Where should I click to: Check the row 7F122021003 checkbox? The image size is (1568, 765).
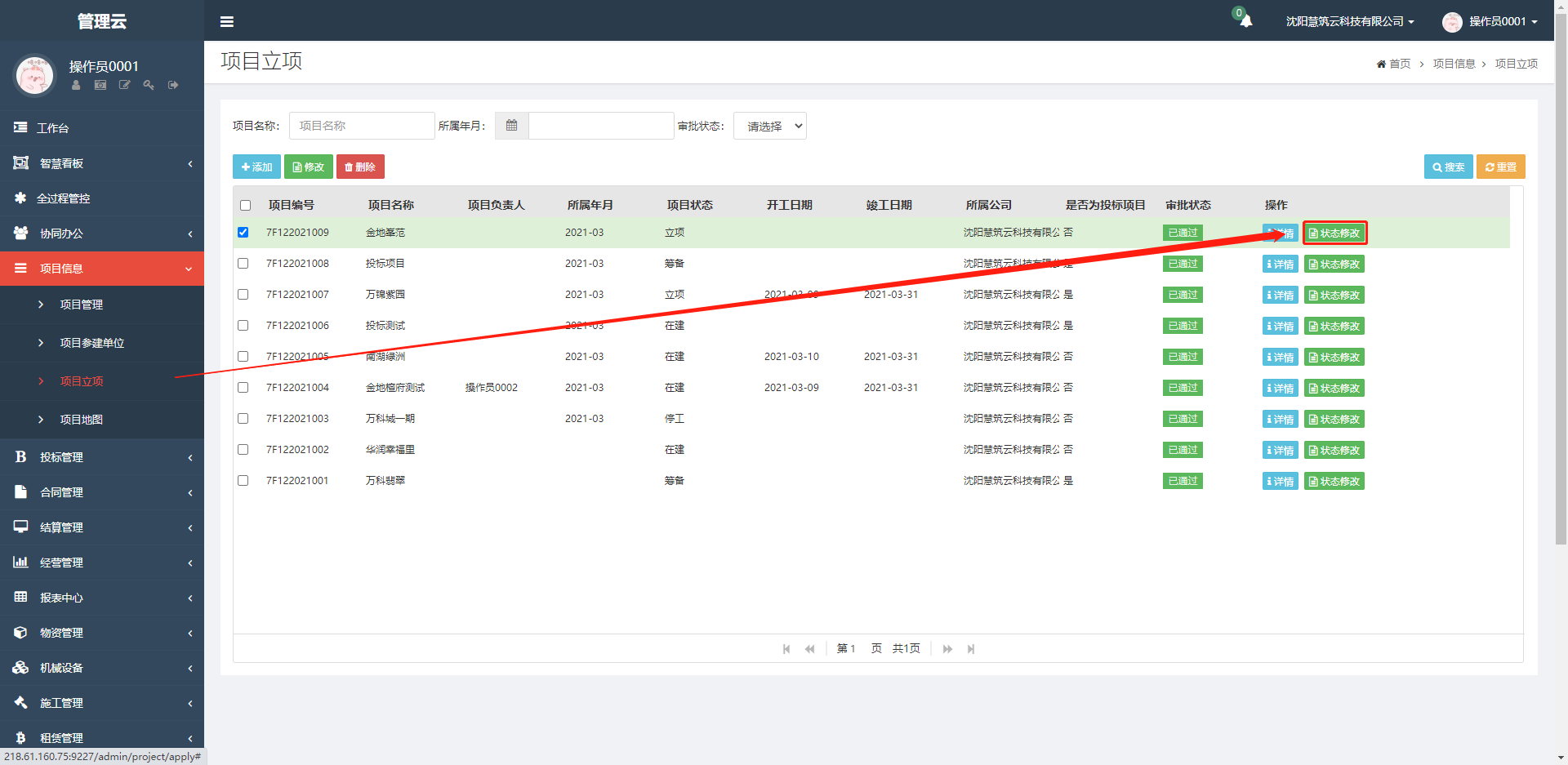[x=243, y=419]
